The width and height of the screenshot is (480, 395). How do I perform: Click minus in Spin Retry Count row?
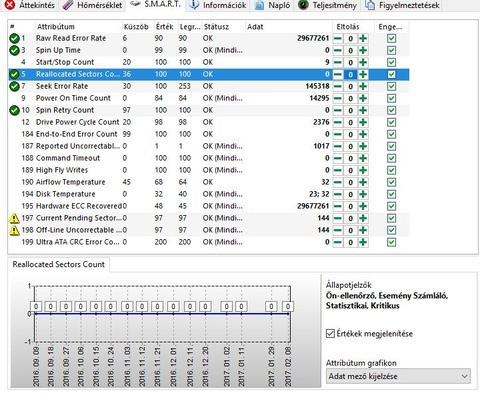click(338, 110)
